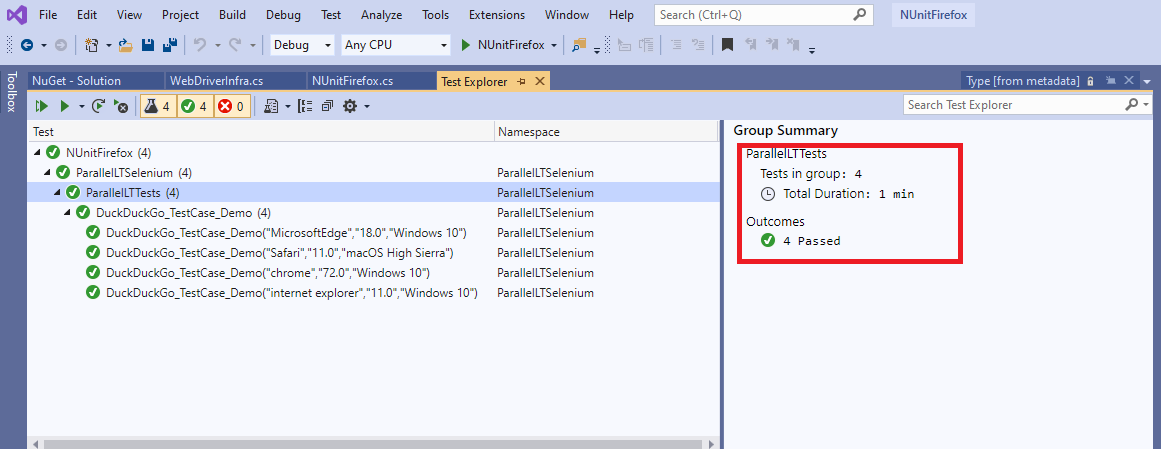The height and width of the screenshot is (449, 1161).
Task: Toggle pin on Test Explorer tab
Action: [521, 82]
